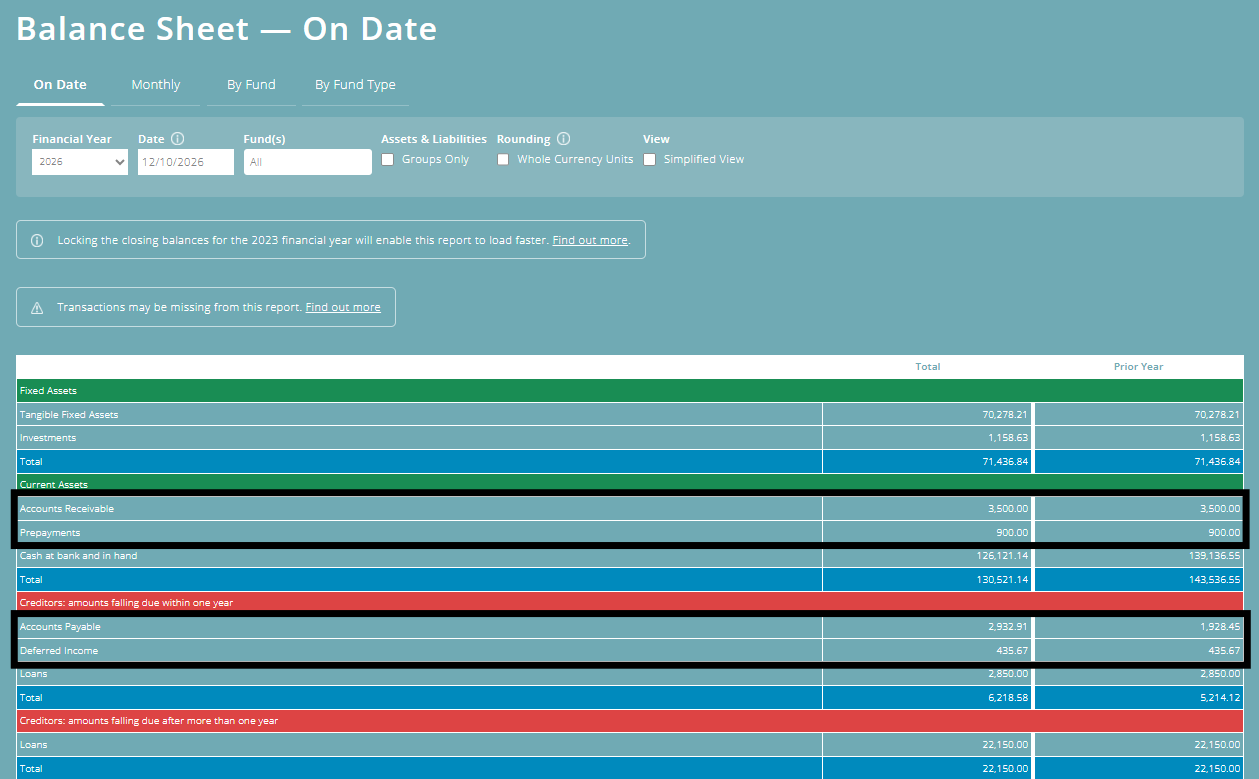Enable the Groups Only checkbox
This screenshot has width=1259, height=779.
(x=388, y=160)
